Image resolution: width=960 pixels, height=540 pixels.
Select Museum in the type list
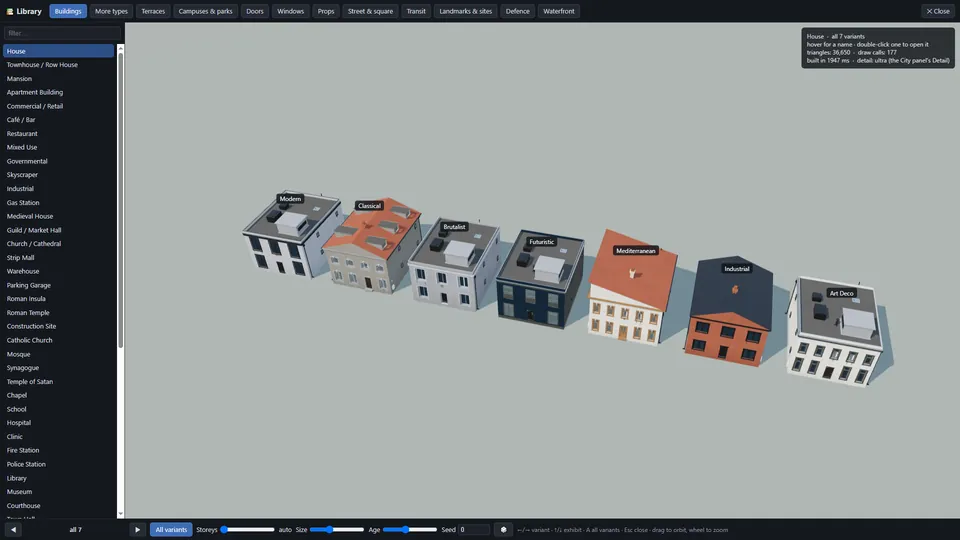click(59, 492)
